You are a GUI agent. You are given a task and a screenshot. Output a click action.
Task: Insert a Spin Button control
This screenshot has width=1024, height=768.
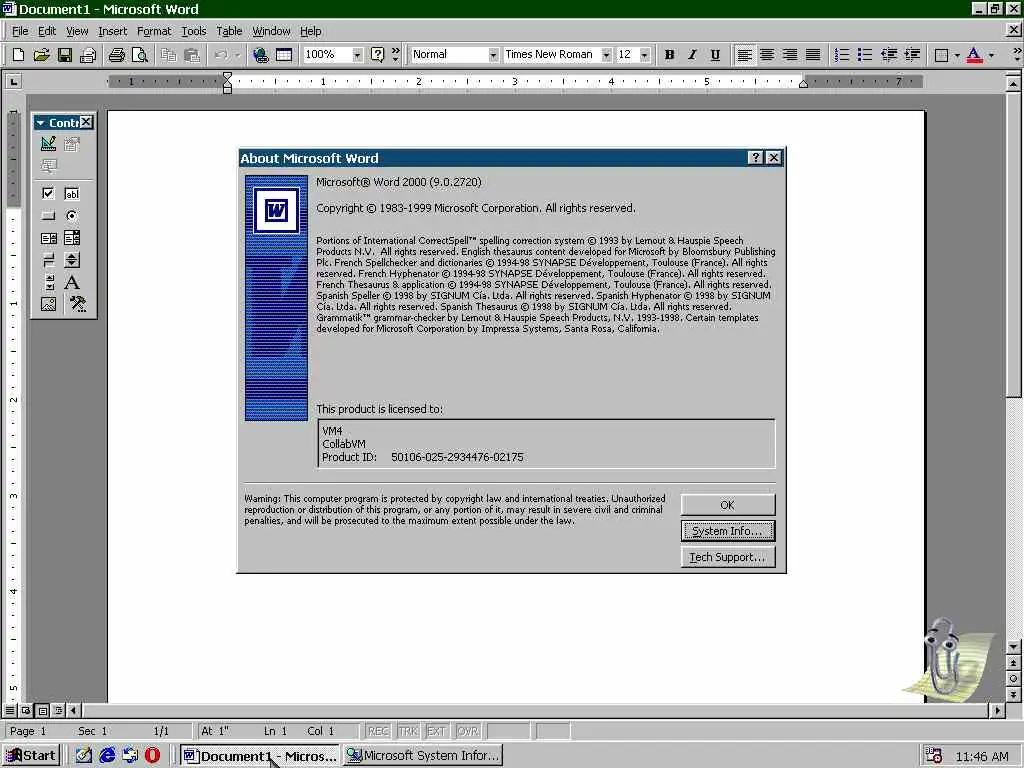(72, 261)
